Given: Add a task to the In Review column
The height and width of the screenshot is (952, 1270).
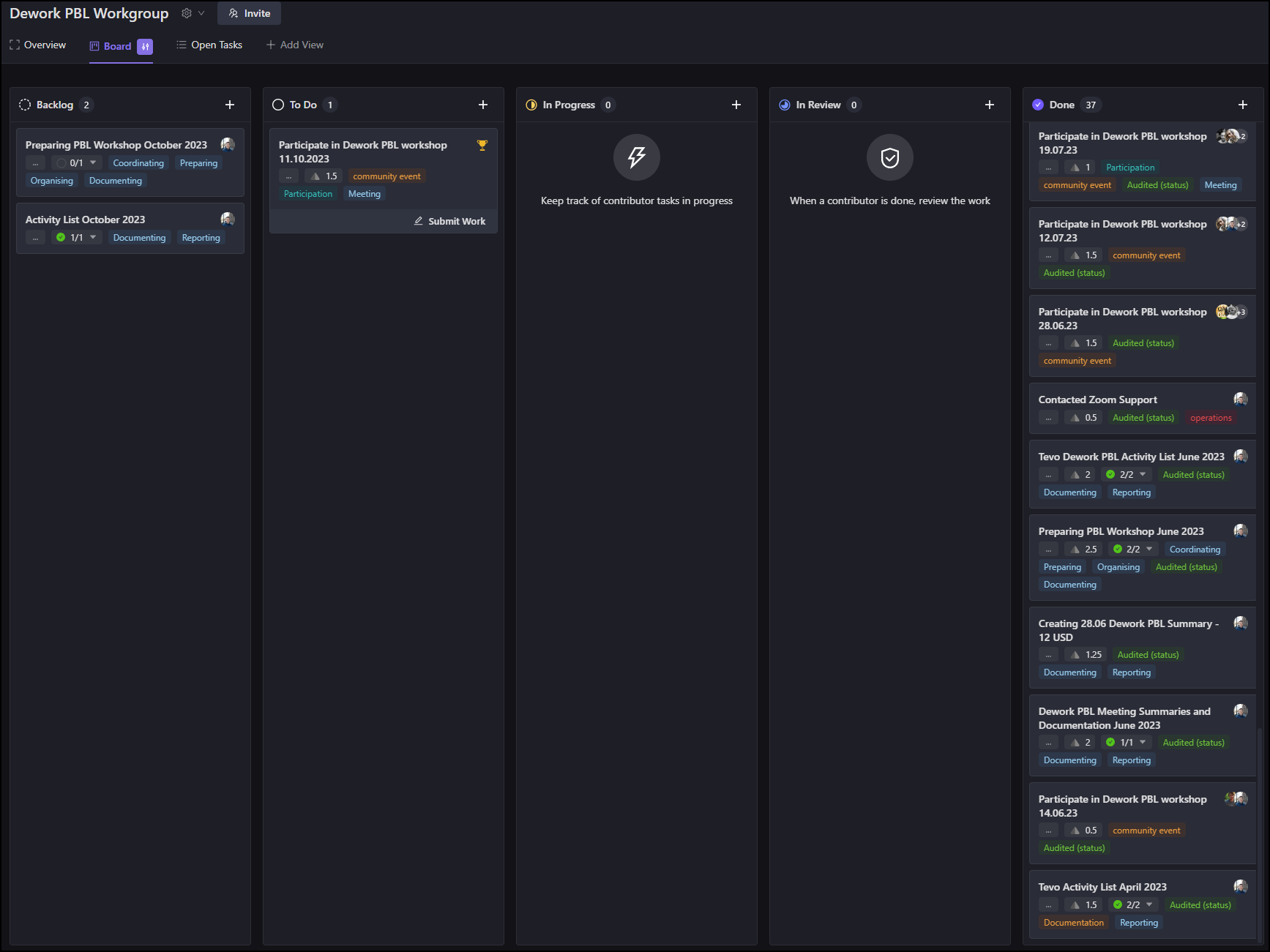Looking at the screenshot, I should coord(990,105).
